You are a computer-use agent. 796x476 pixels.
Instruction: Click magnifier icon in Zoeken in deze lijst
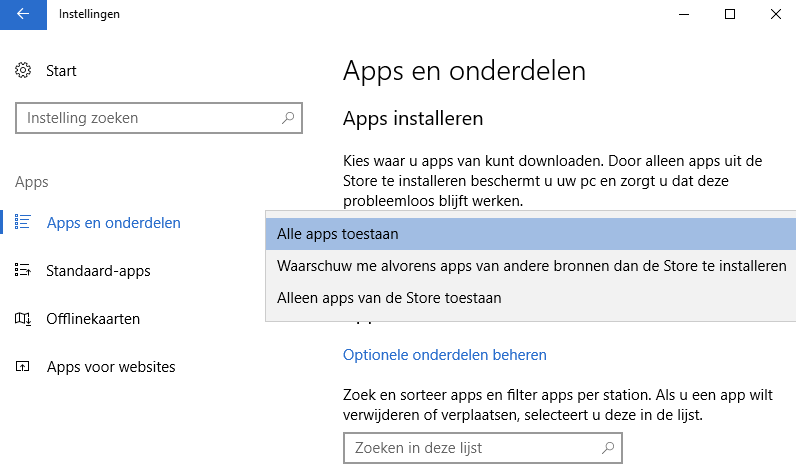click(608, 447)
